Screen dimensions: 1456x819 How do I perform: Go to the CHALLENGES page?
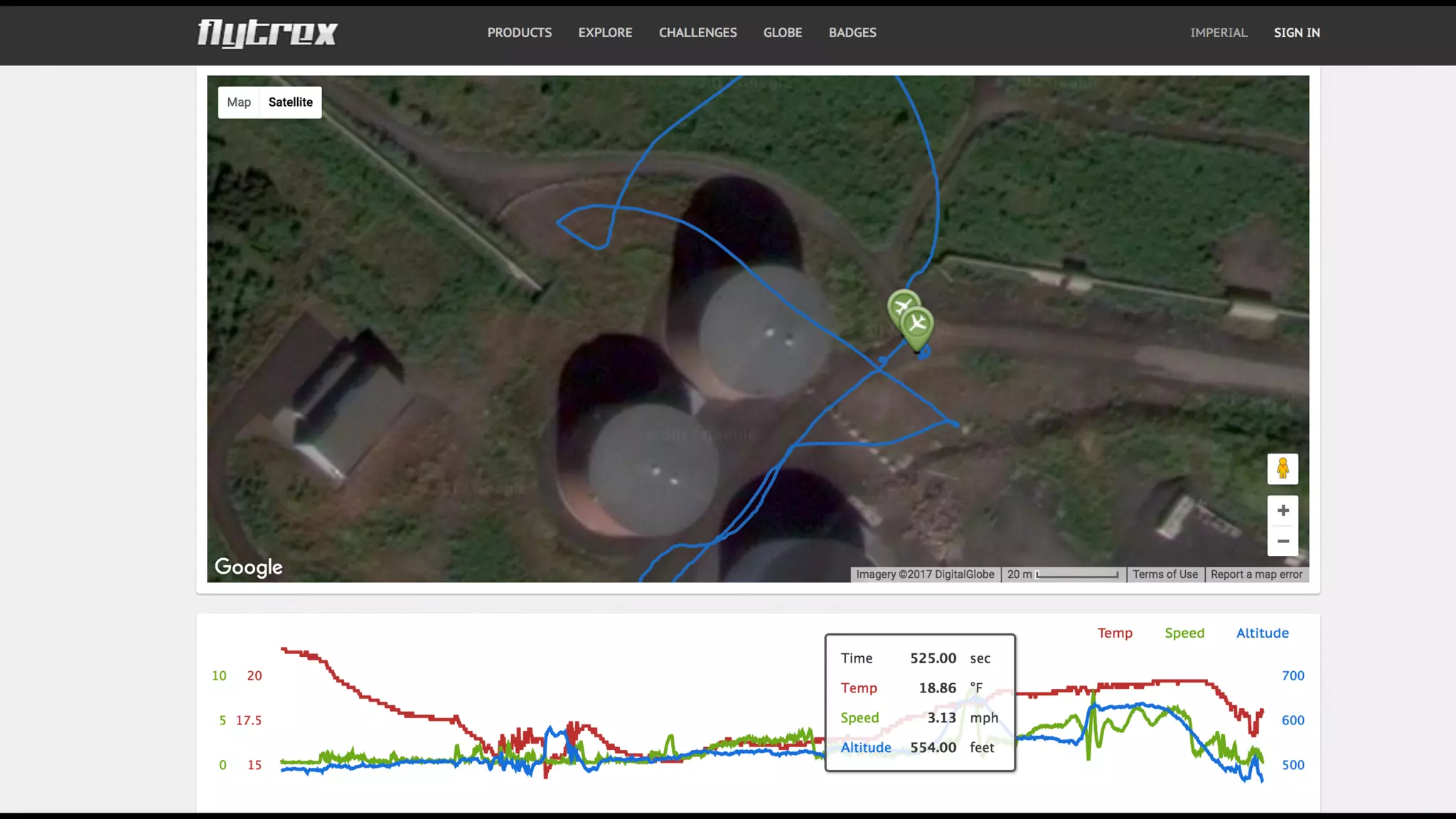tap(697, 33)
